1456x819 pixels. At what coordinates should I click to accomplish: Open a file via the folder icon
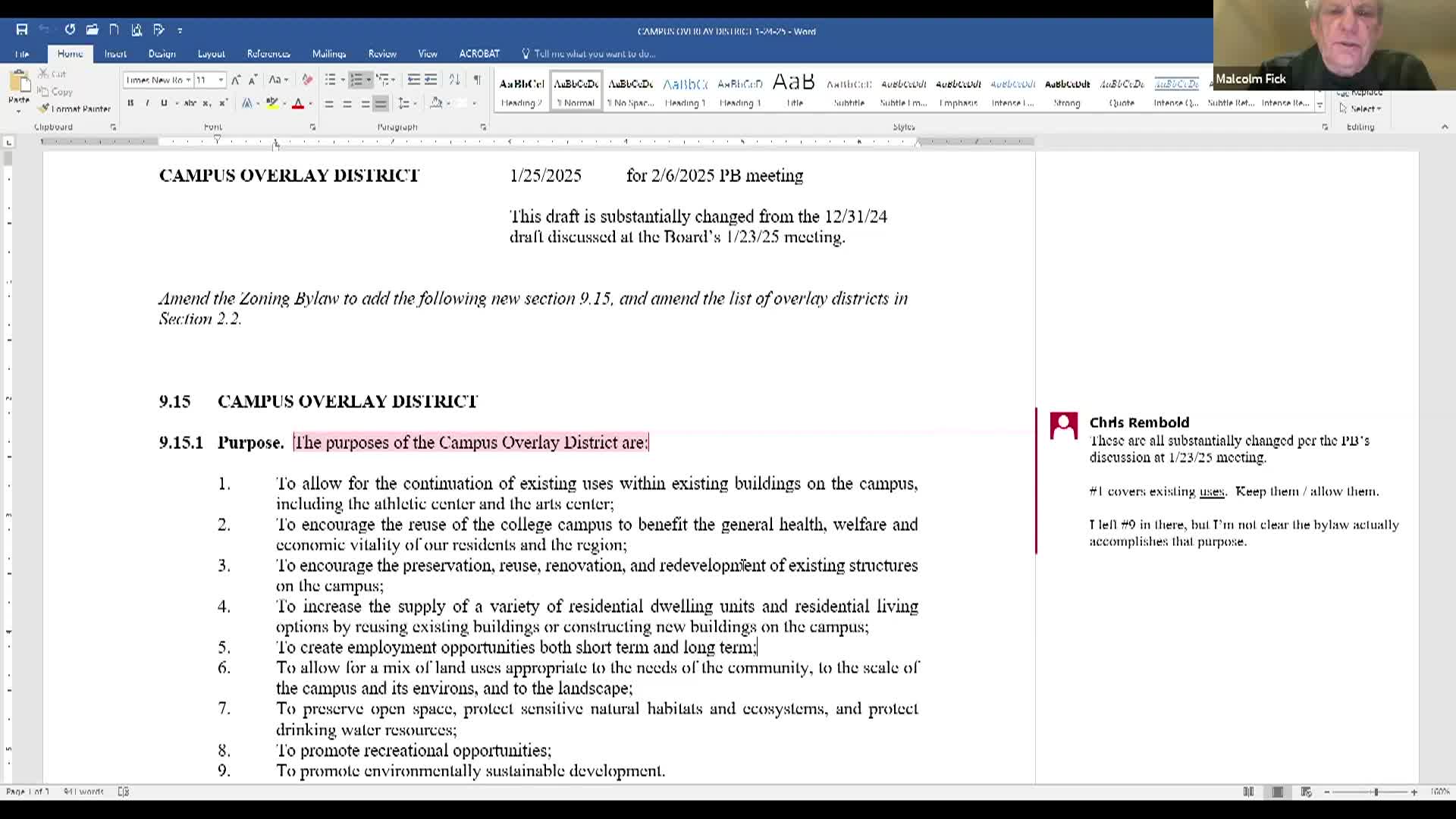pyautogui.click(x=92, y=30)
